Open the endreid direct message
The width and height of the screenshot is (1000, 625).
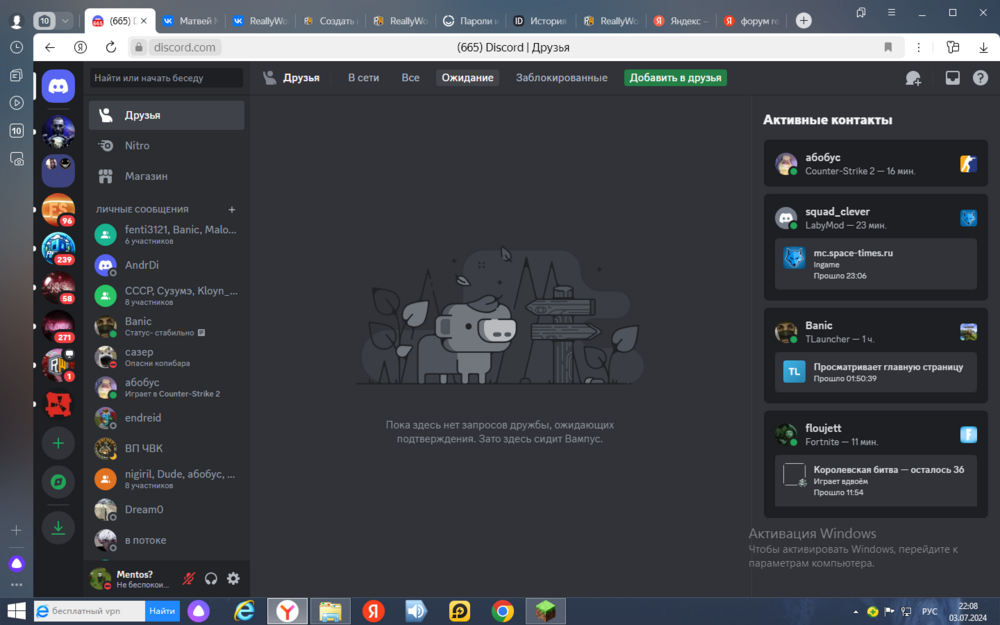[166, 418]
